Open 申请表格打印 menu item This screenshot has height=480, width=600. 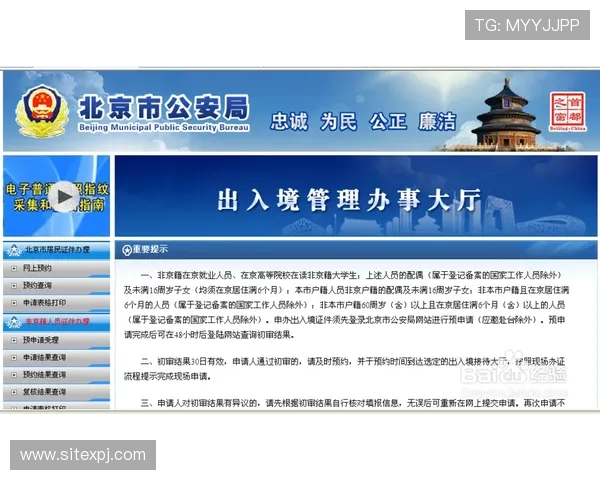click(x=56, y=303)
